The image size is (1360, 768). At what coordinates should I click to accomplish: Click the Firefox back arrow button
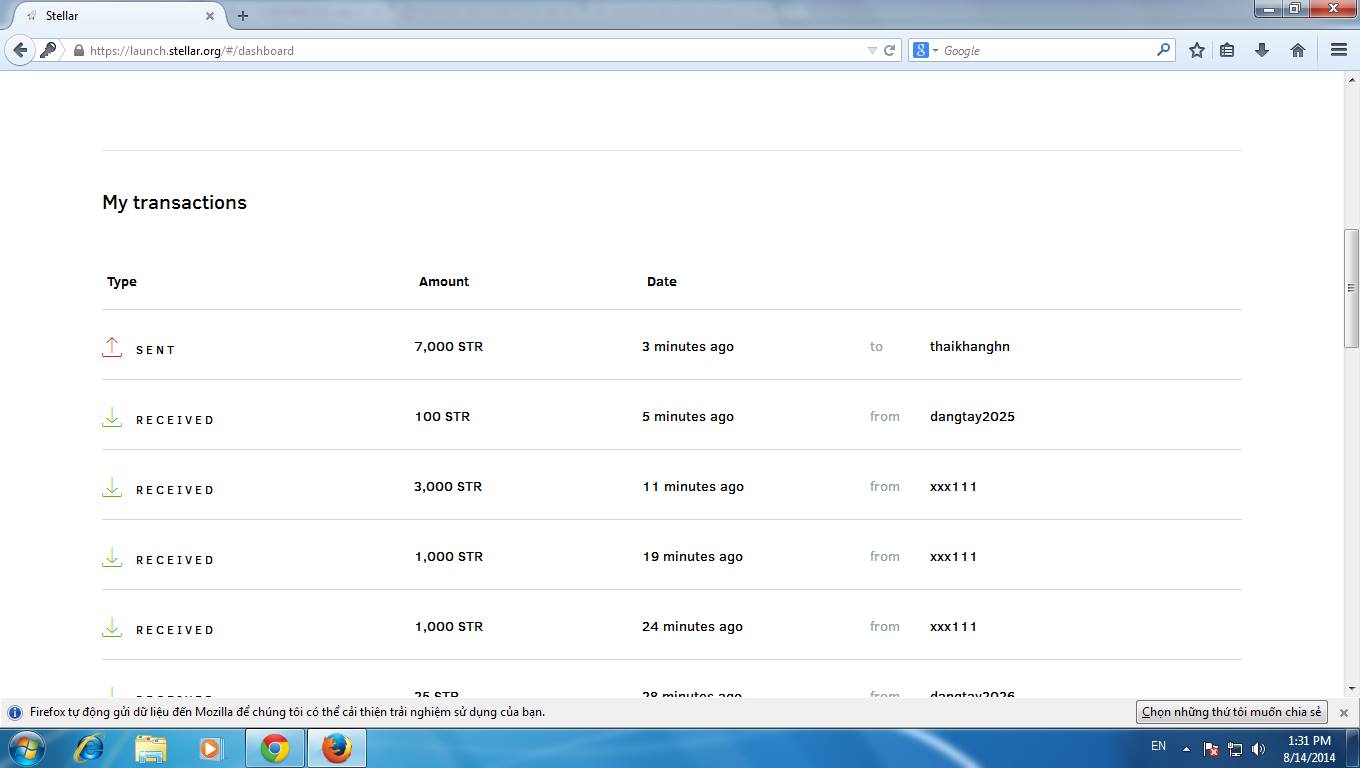(20, 50)
